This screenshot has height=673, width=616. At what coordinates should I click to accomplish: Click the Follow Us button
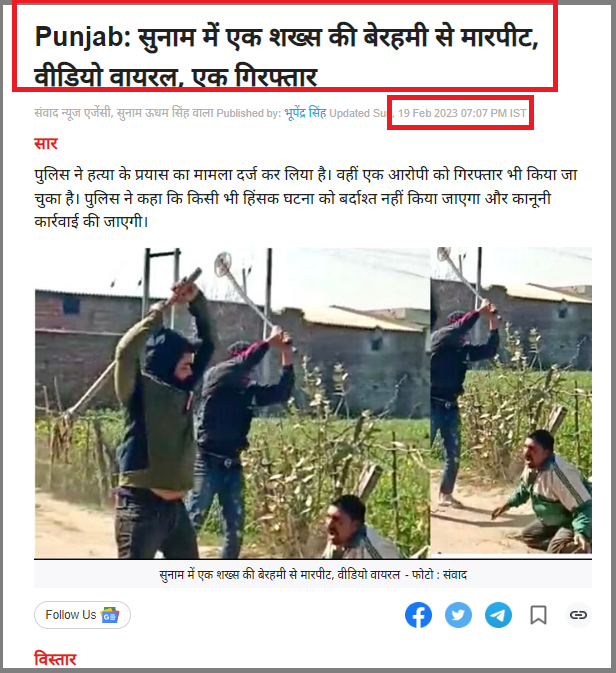[x=82, y=615]
